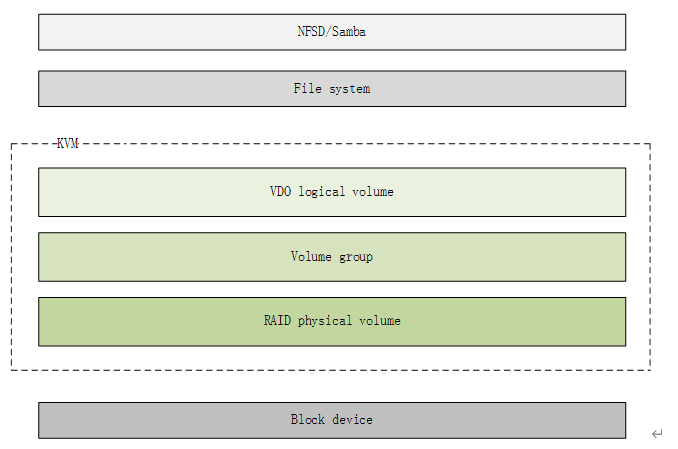Click the dashed KVM border bottom edge
Viewport: 678px width, 449px height.
coord(331,370)
